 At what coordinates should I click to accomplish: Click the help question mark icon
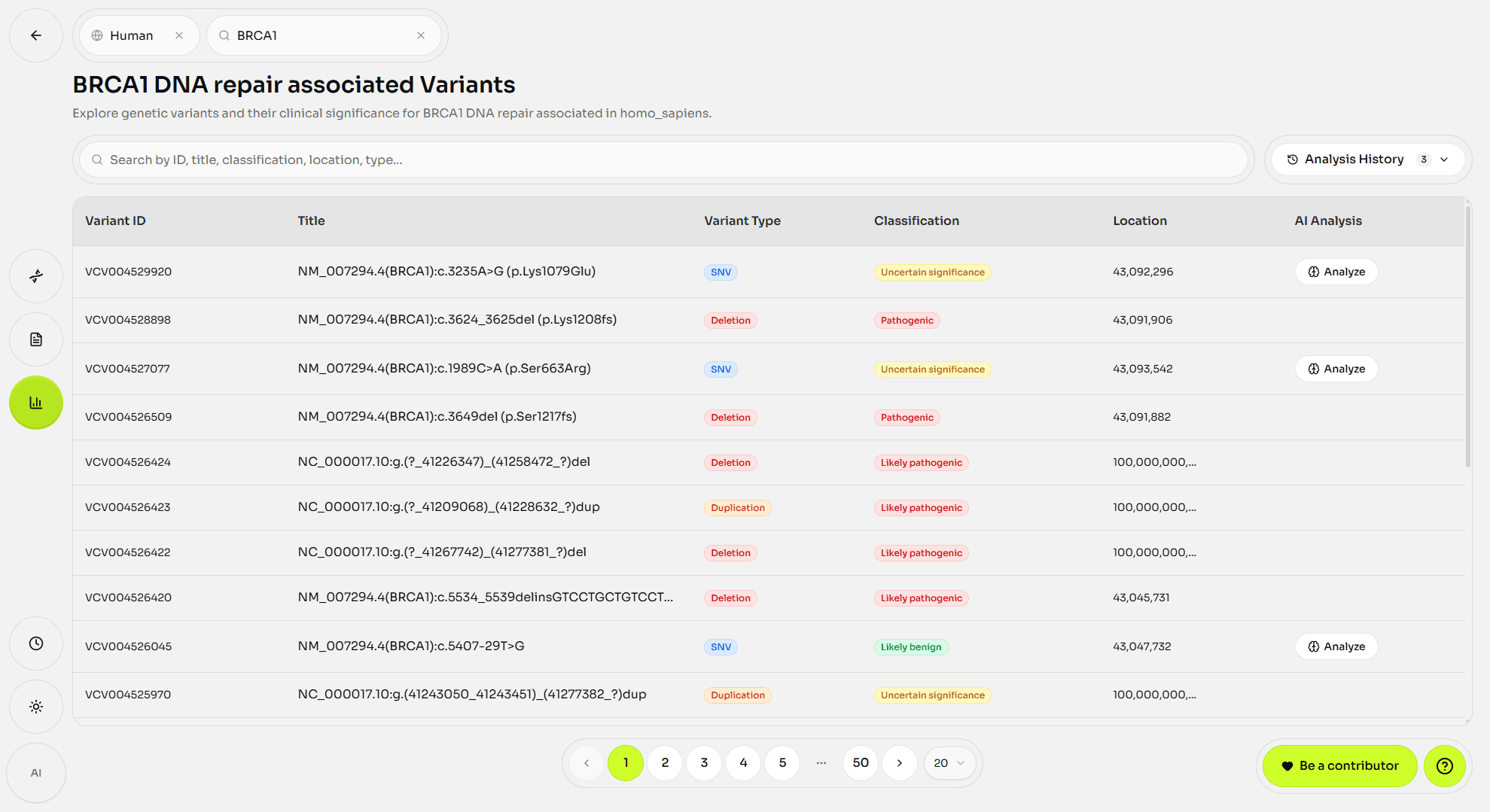1444,765
